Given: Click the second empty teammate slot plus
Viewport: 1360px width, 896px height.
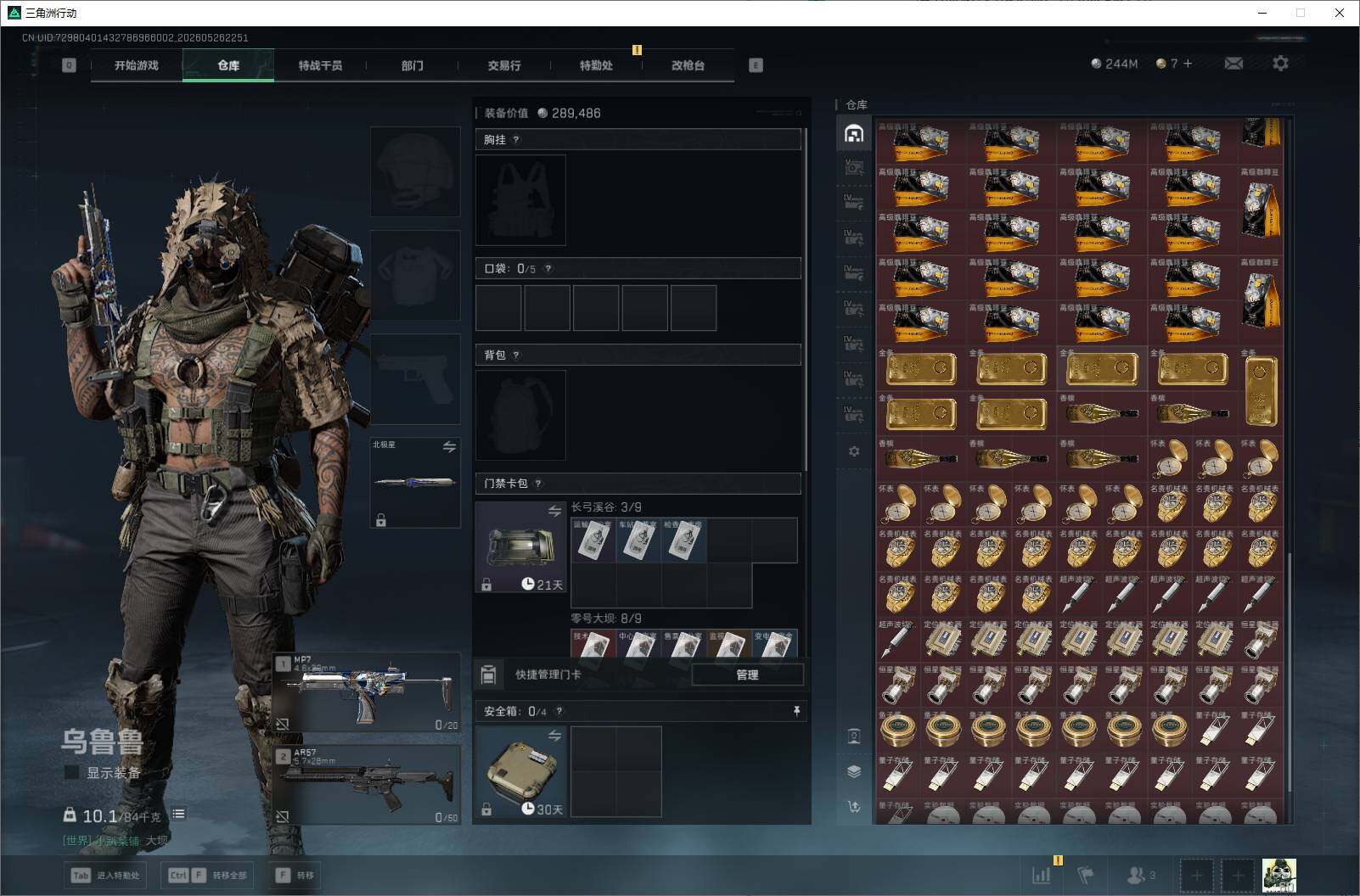Looking at the screenshot, I should [1238, 875].
